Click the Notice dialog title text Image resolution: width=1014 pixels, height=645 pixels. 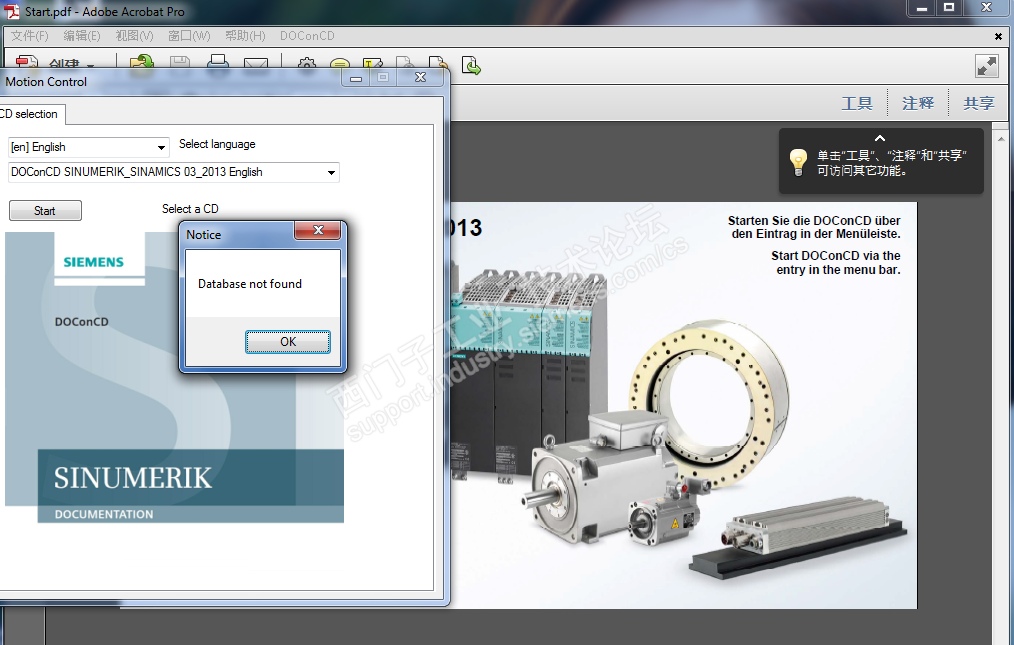click(204, 235)
